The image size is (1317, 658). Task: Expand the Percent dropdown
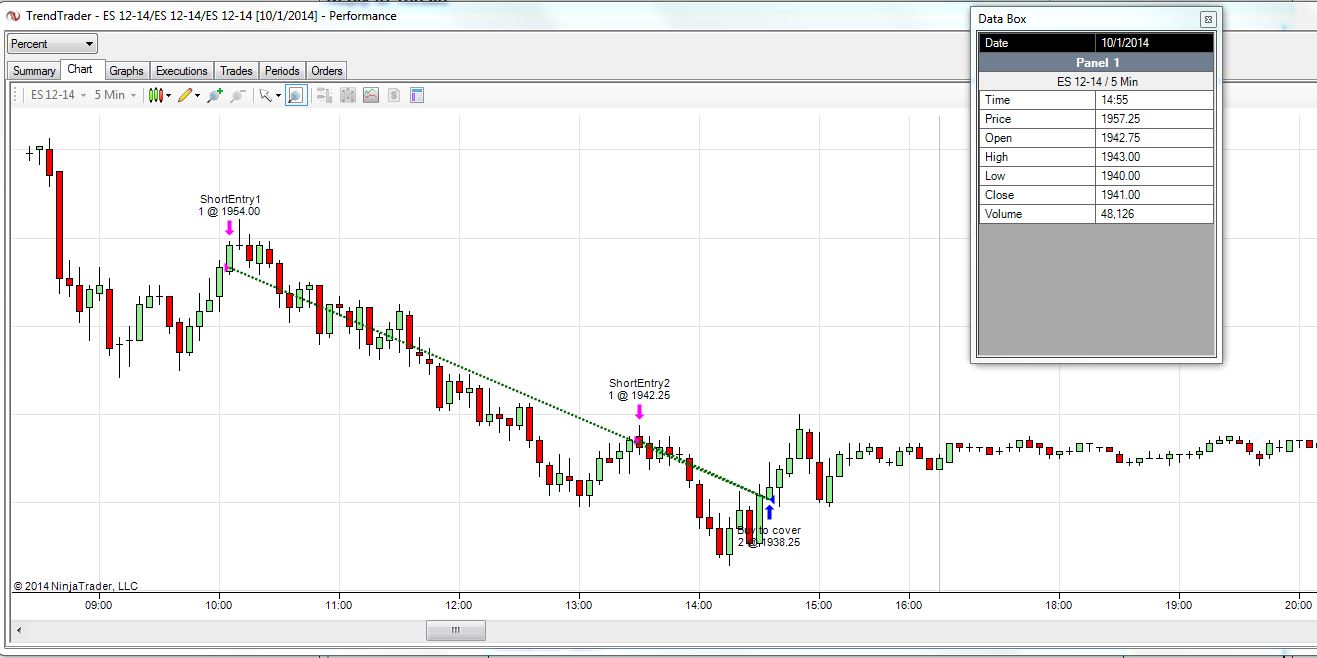pyautogui.click(x=52, y=44)
